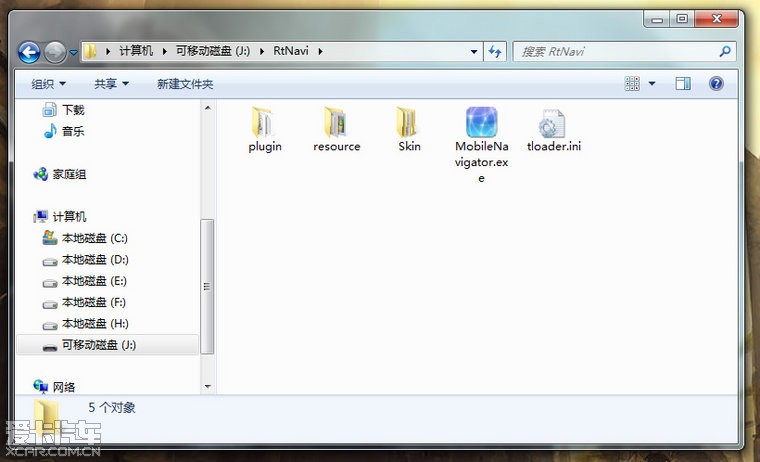Expand the arrow after RtNavi in path

click(x=320, y=51)
